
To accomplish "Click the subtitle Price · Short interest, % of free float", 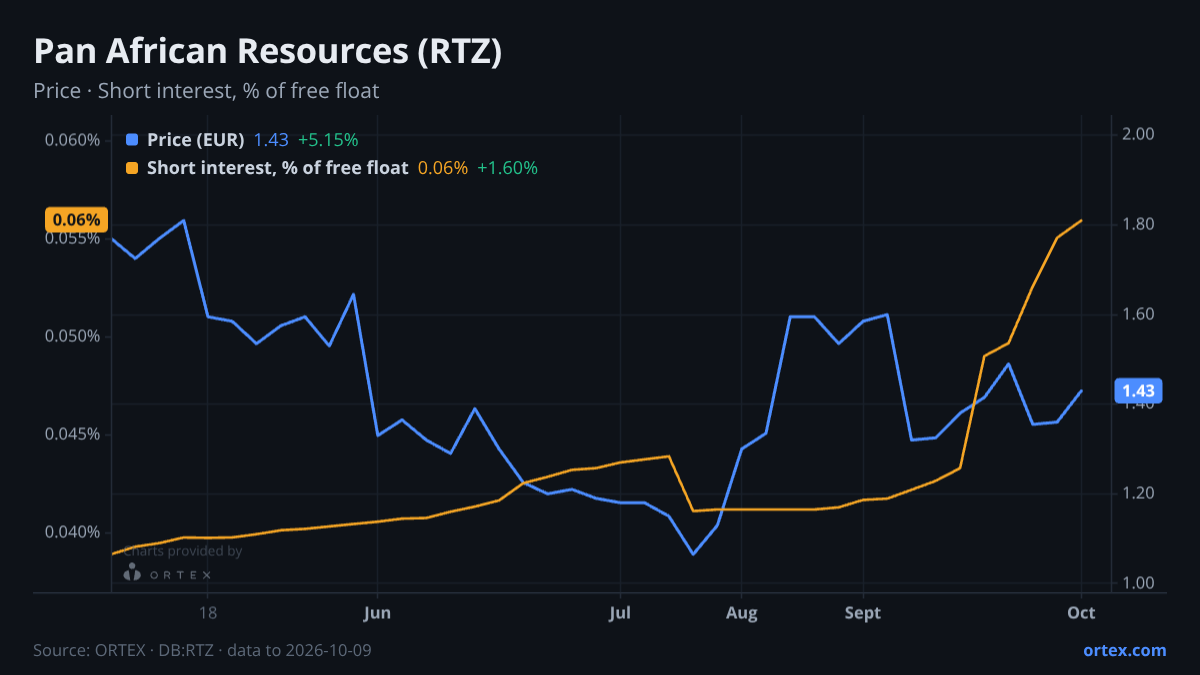I will [x=206, y=91].
